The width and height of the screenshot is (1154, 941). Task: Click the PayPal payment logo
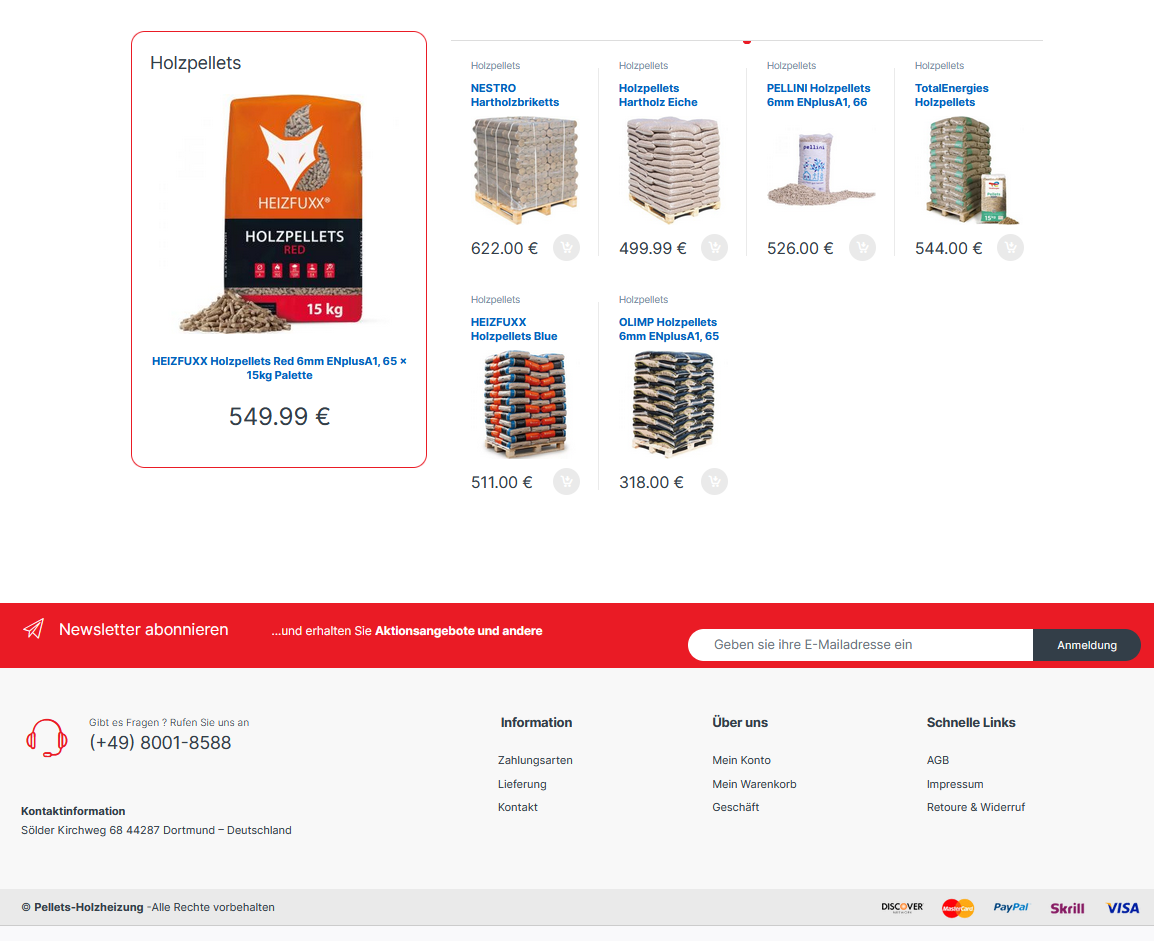coord(1011,907)
